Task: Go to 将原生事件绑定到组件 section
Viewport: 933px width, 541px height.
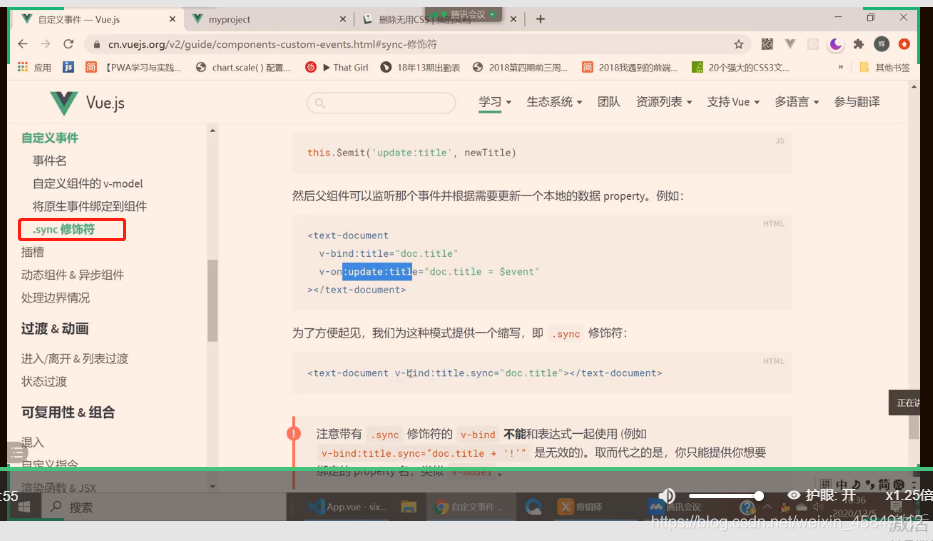Action: 89,207
